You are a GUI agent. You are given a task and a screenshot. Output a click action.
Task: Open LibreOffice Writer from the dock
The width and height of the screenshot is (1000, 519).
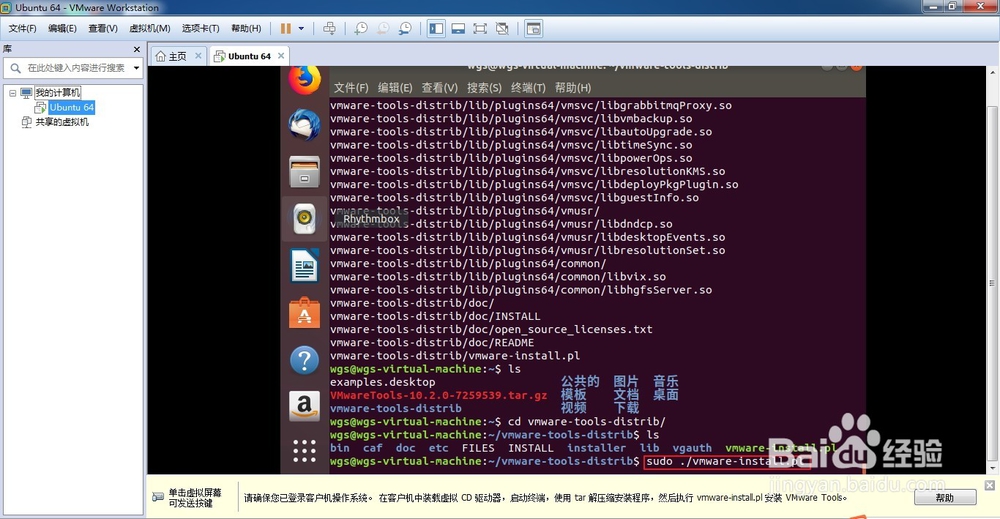(304, 265)
